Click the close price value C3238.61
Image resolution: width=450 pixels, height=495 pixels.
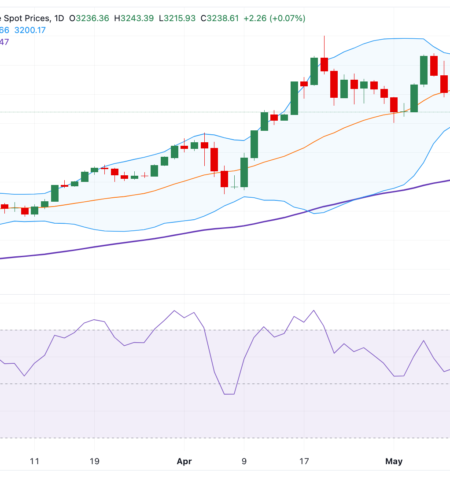(x=220, y=18)
